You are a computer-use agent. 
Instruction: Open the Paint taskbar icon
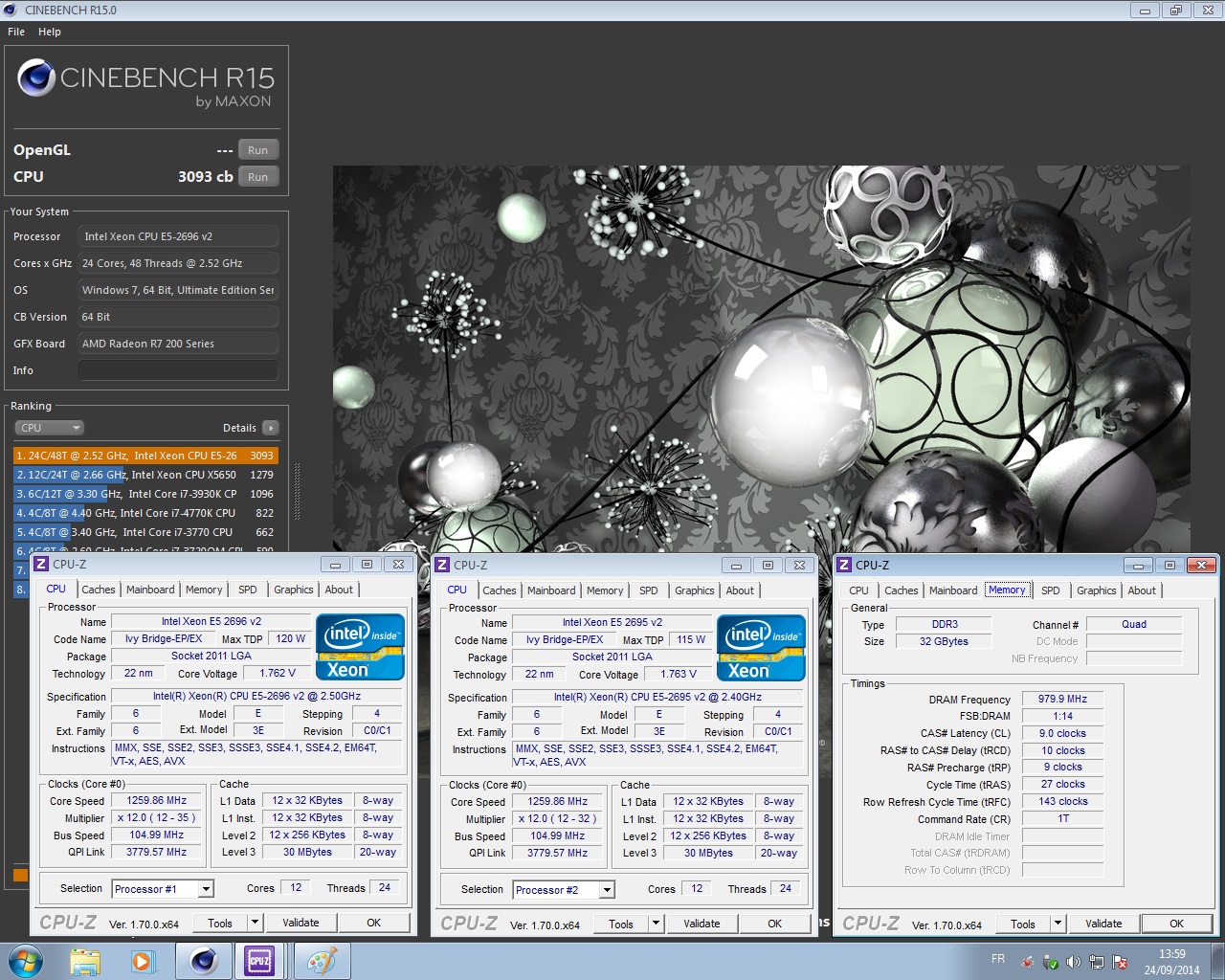pyautogui.click(x=322, y=961)
